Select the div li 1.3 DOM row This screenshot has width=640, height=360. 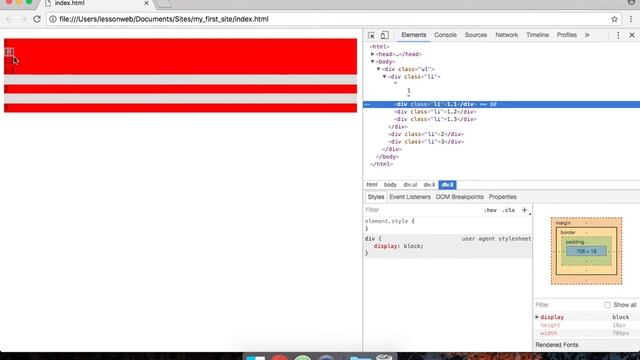coord(502,119)
